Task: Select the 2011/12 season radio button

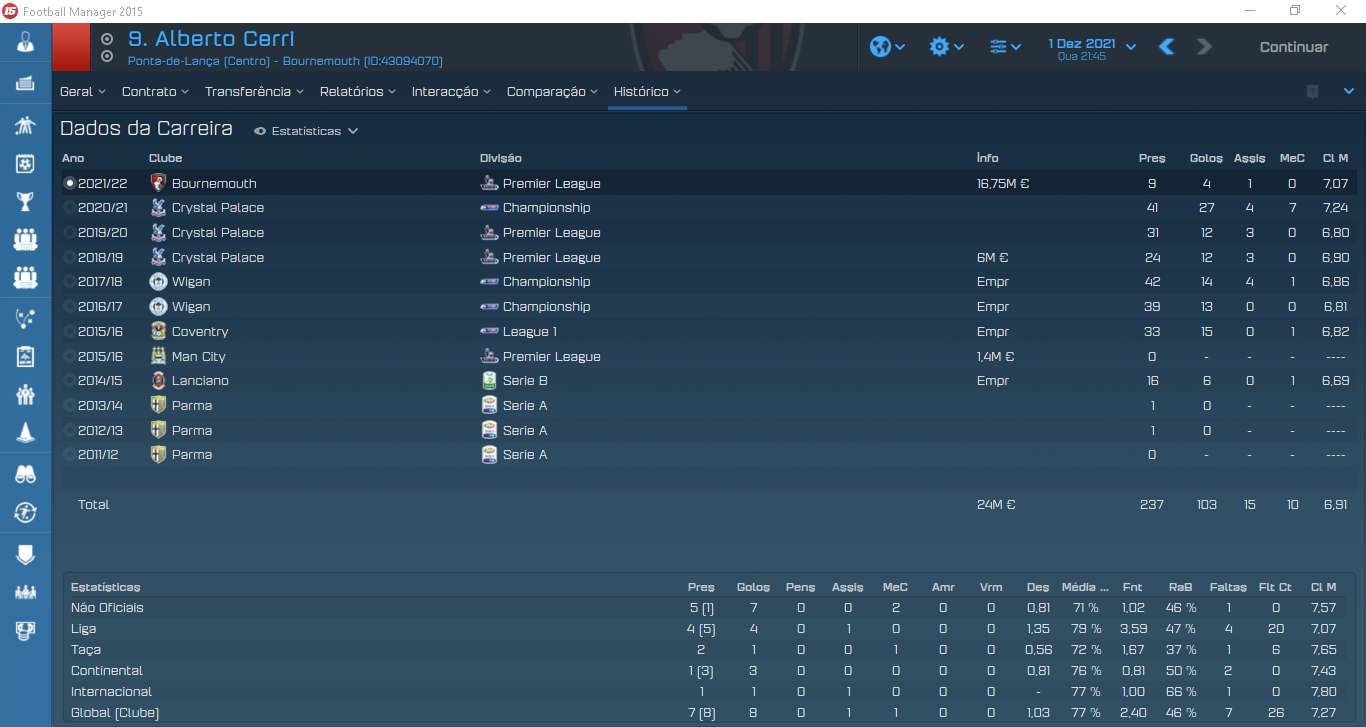Action: pyautogui.click(x=69, y=455)
